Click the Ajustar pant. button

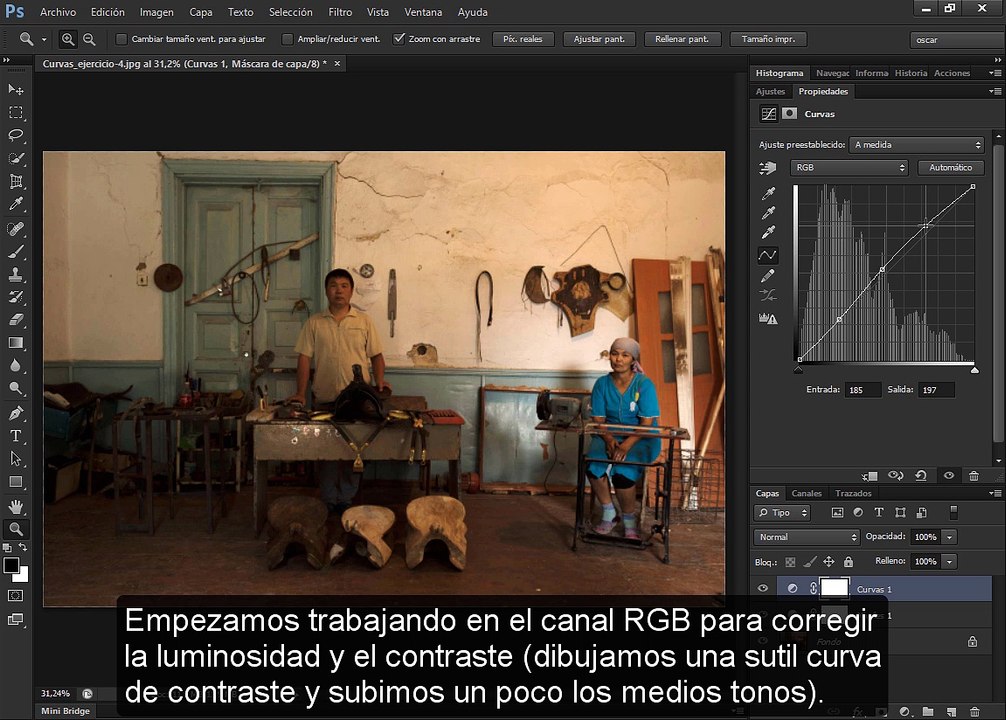pos(599,39)
